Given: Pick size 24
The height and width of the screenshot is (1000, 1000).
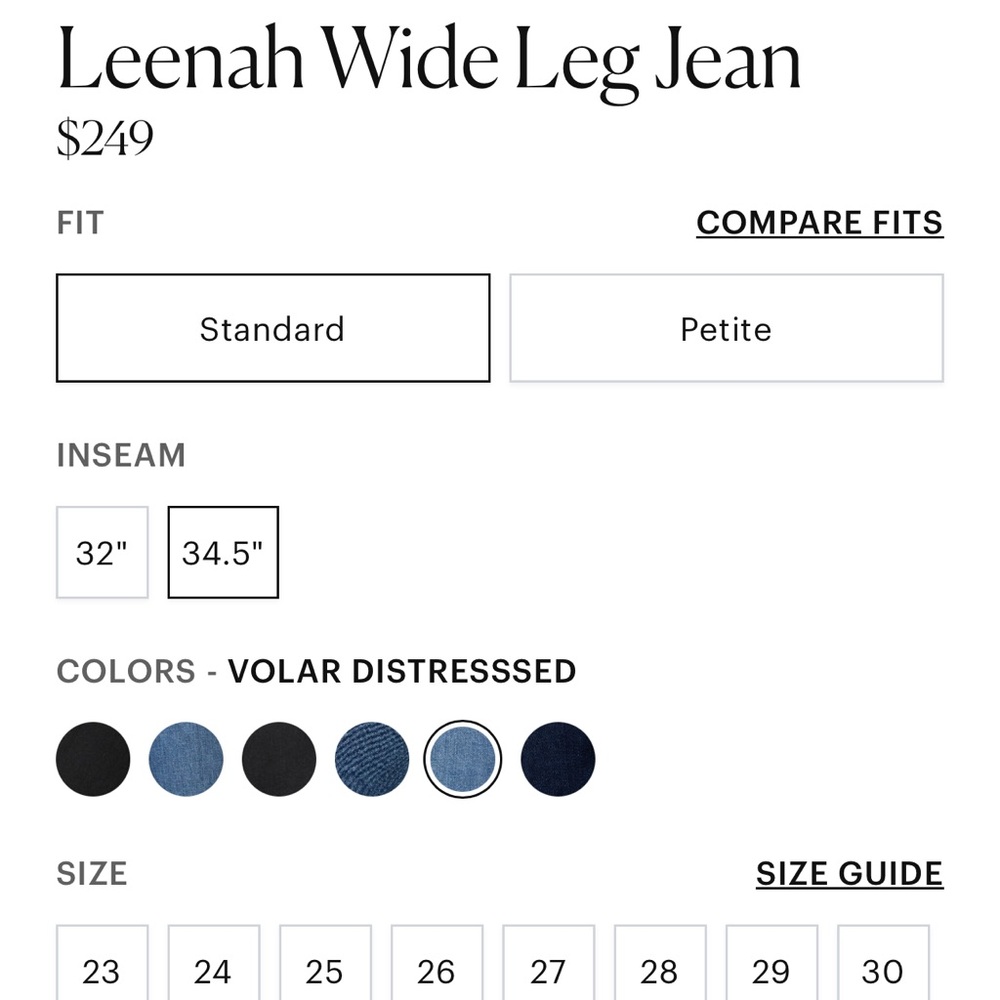Looking at the screenshot, I should (x=214, y=971).
